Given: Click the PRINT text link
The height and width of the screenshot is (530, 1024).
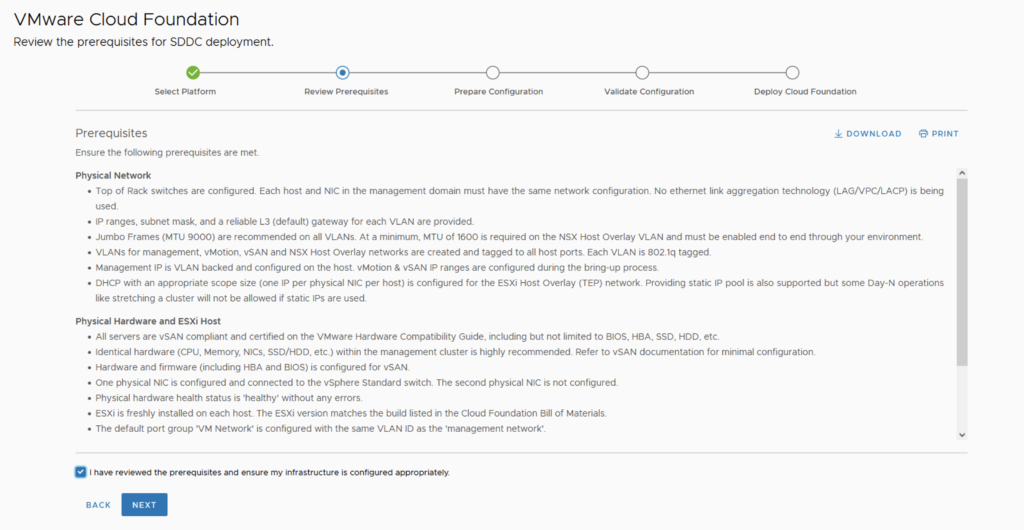Looking at the screenshot, I should click(945, 134).
